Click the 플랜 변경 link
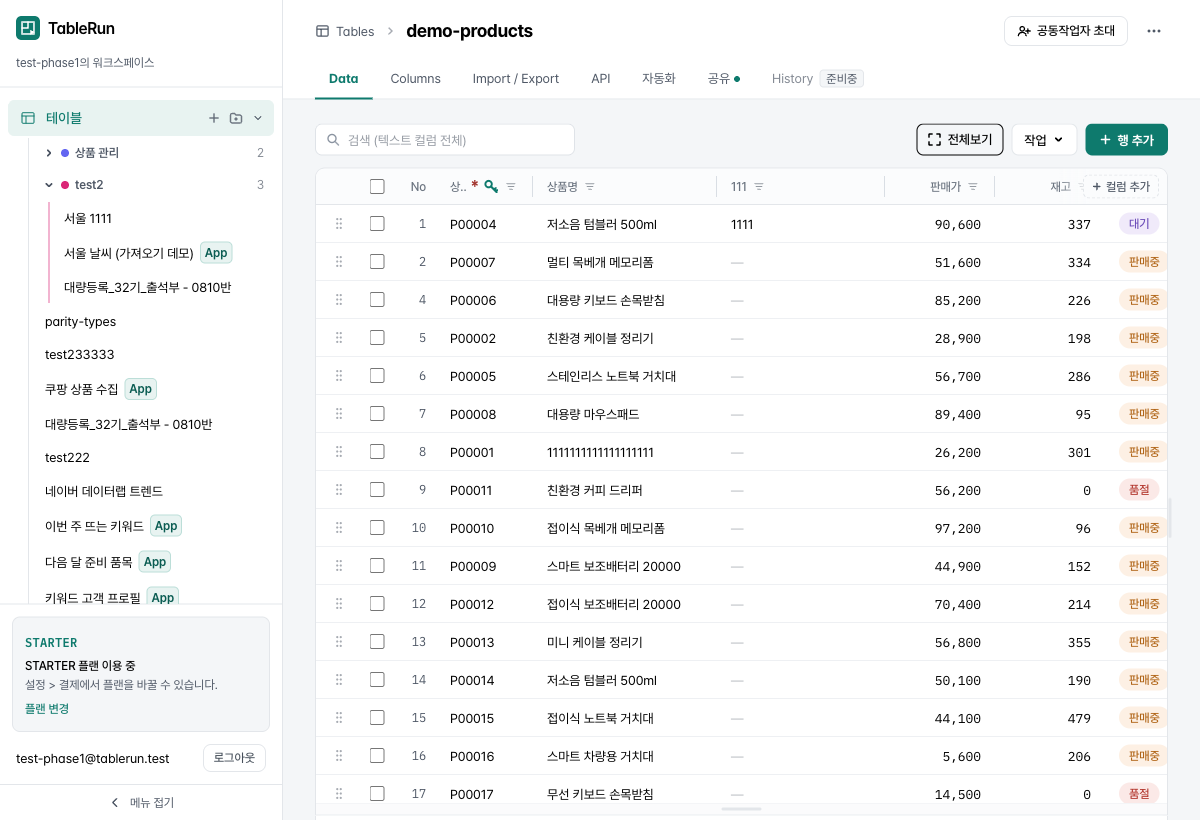 [47, 709]
